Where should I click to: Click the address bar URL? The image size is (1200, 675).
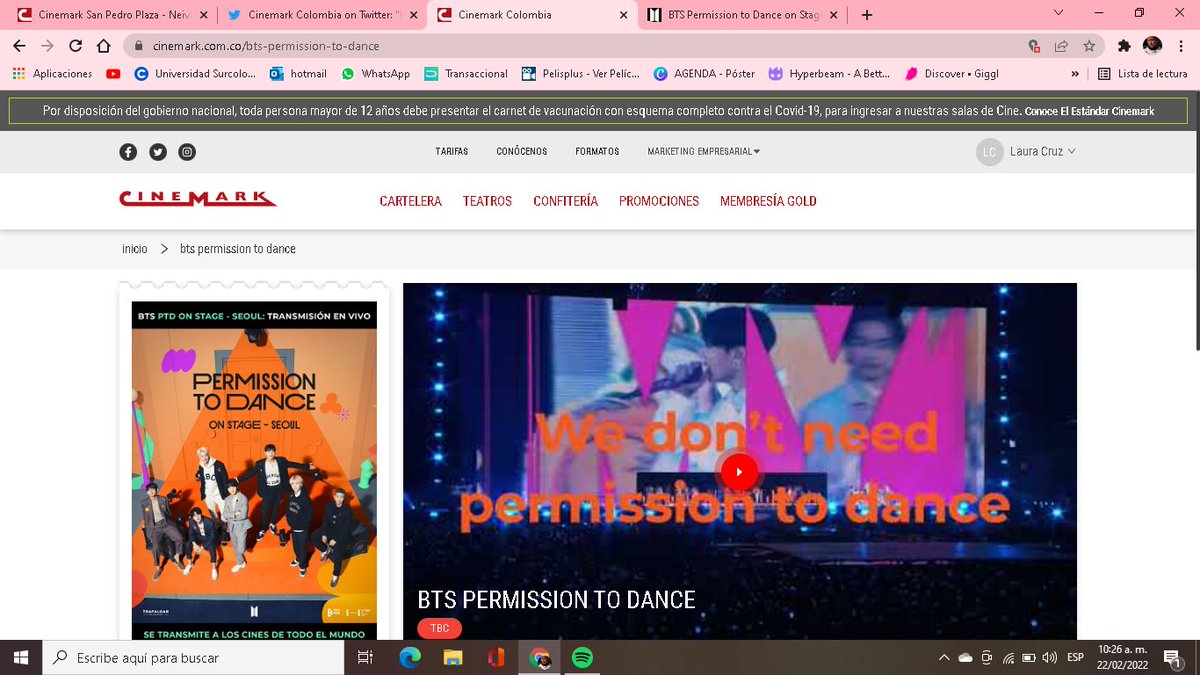pos(267,46)
